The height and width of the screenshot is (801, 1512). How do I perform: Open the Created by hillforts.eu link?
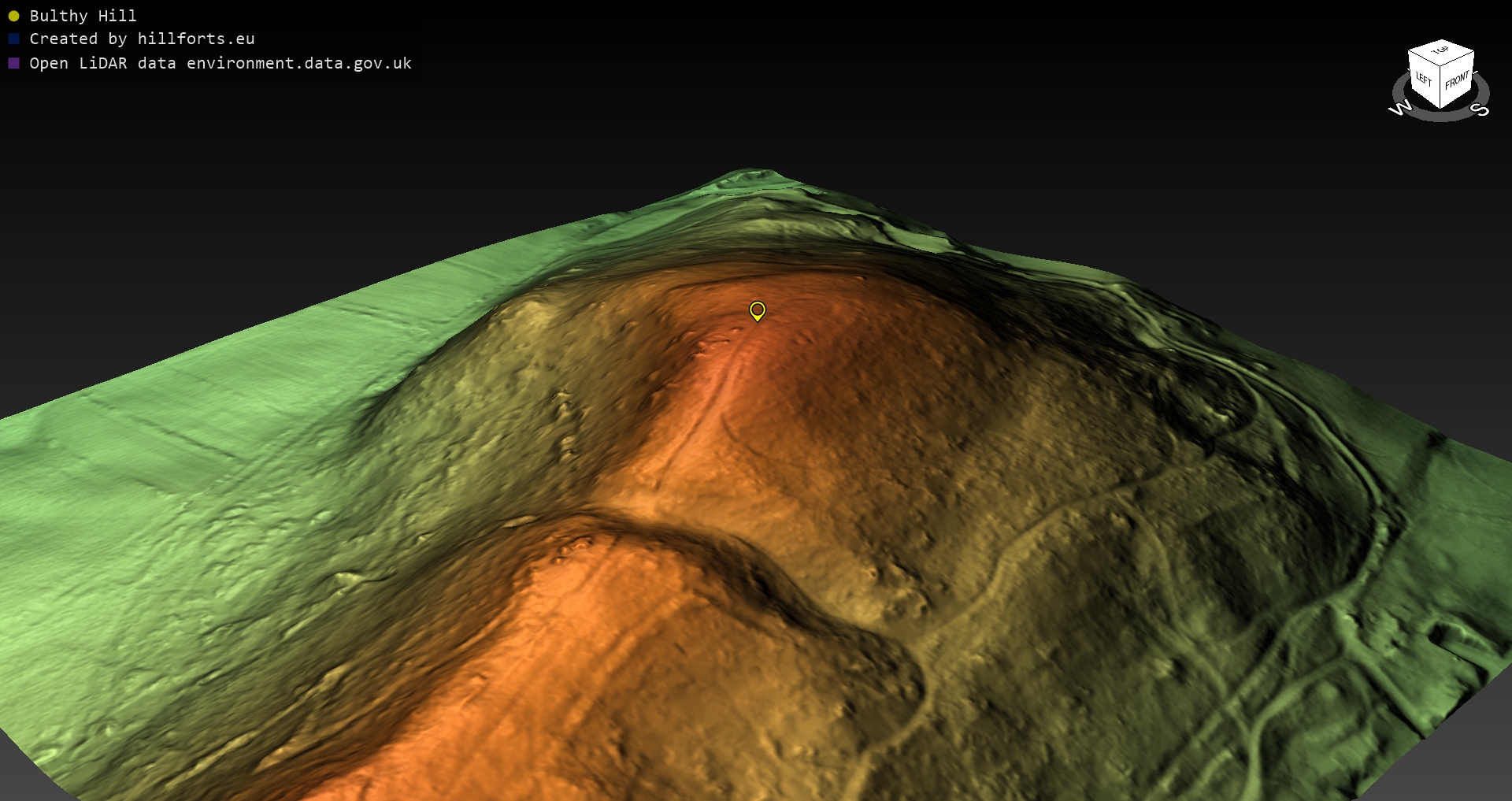(x=142, y=39)
